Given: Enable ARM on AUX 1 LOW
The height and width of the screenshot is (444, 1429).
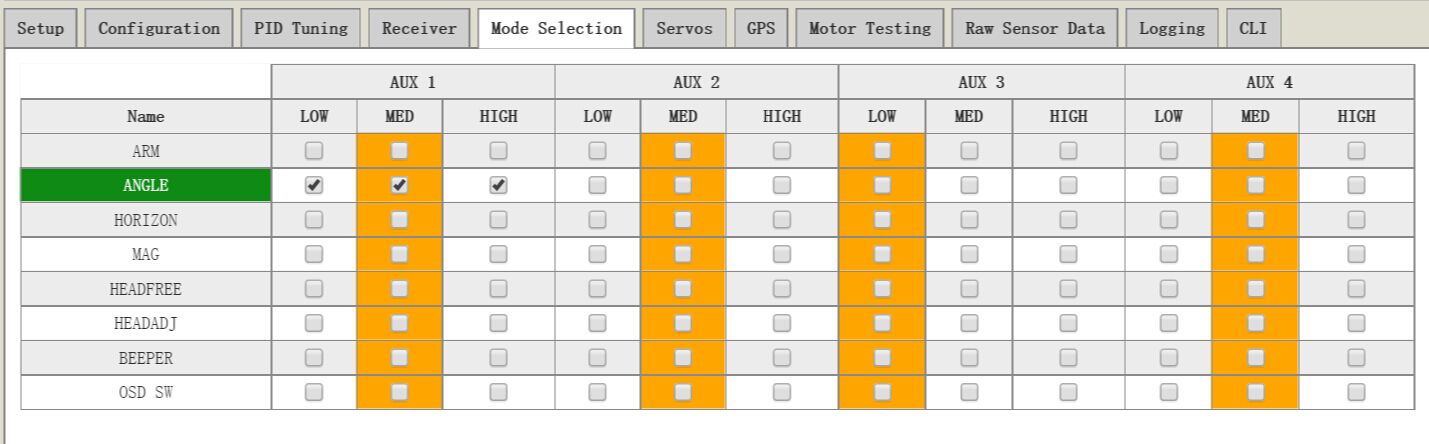Looking at the screenshot, I should click(314, 151).
